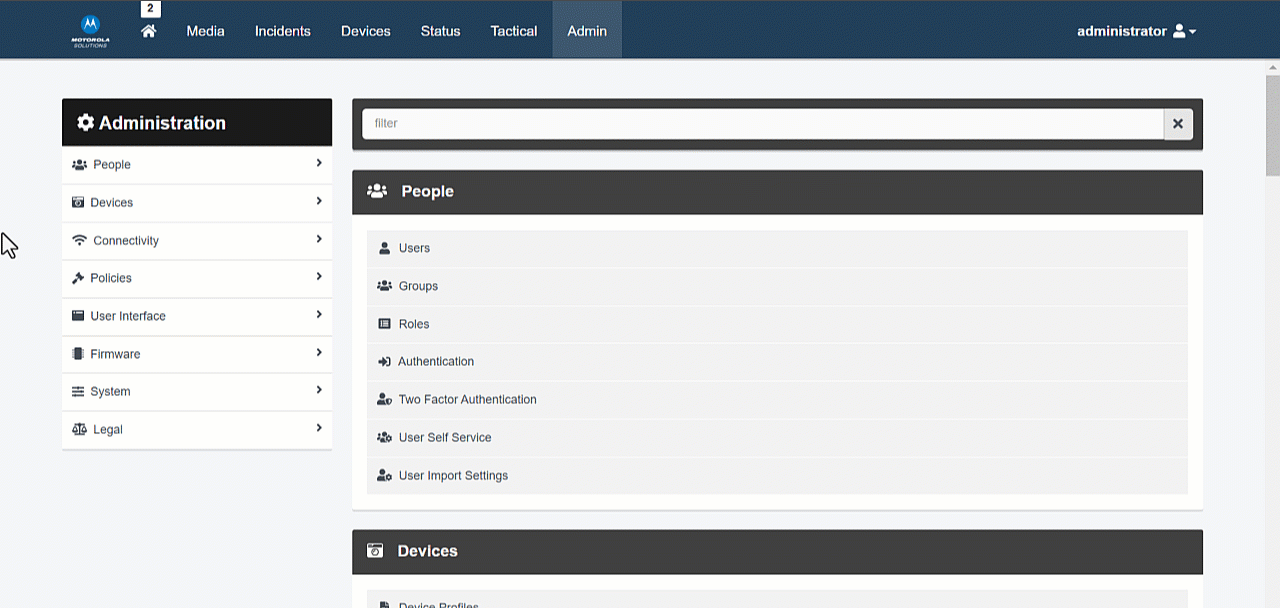Screen dimensions: 1280x608
Task: Go to the Media tab
Action: click(x=205, y=31)
